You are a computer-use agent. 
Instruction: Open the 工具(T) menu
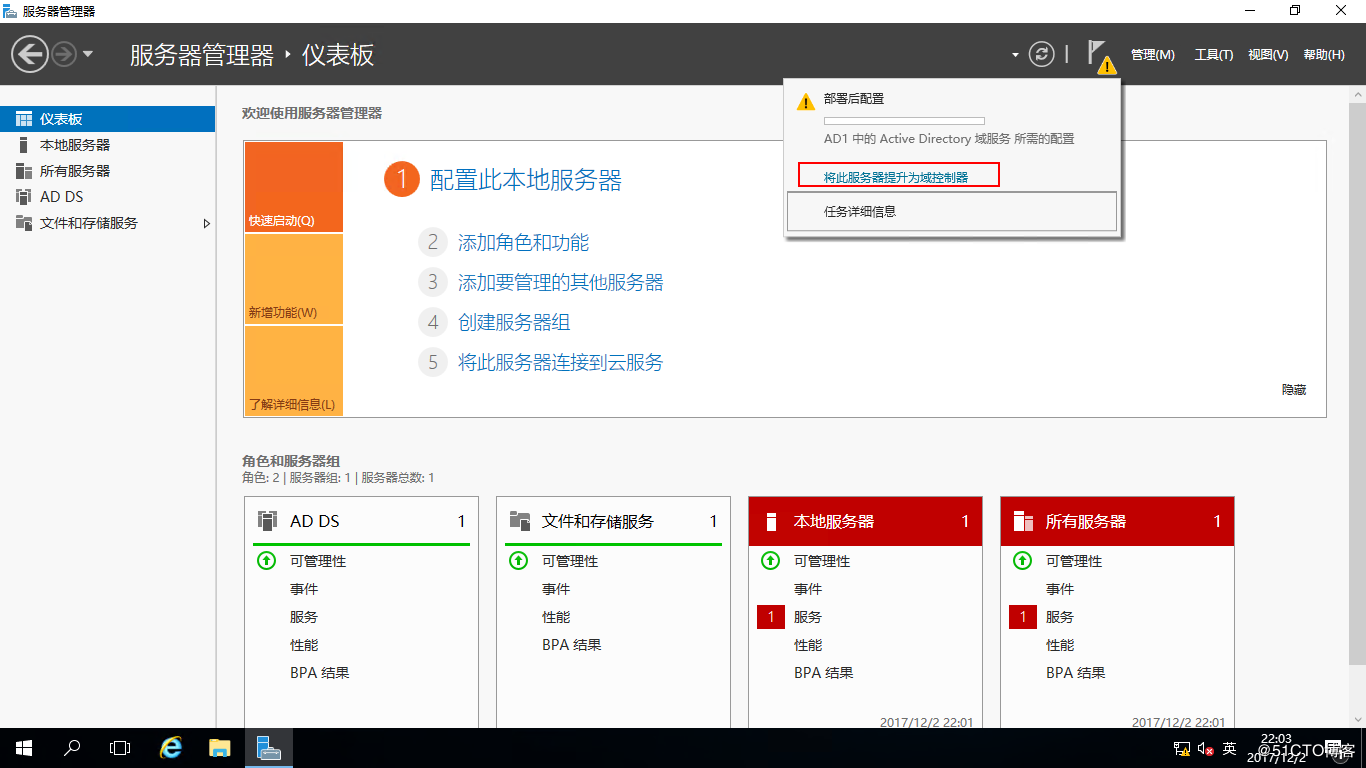click(1214, 55)
